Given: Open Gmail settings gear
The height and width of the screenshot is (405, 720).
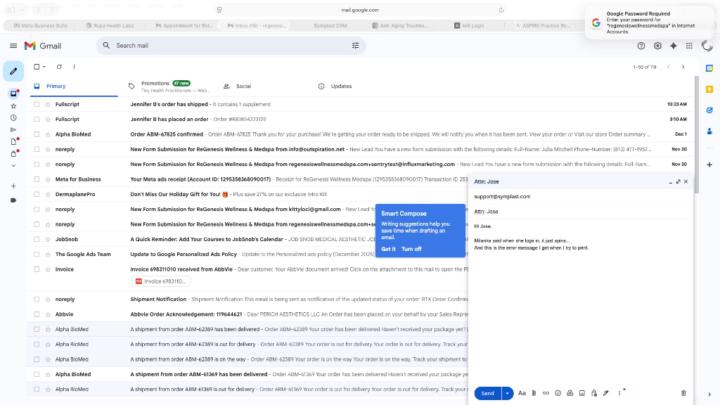Looking at the screenshot, I should click(x=658, y=45).
